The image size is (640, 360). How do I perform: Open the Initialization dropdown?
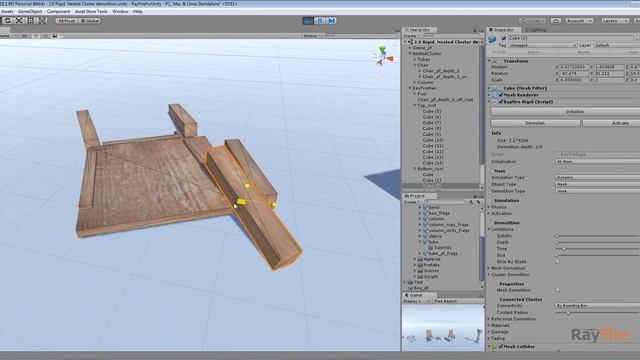[x=598, y=162]
